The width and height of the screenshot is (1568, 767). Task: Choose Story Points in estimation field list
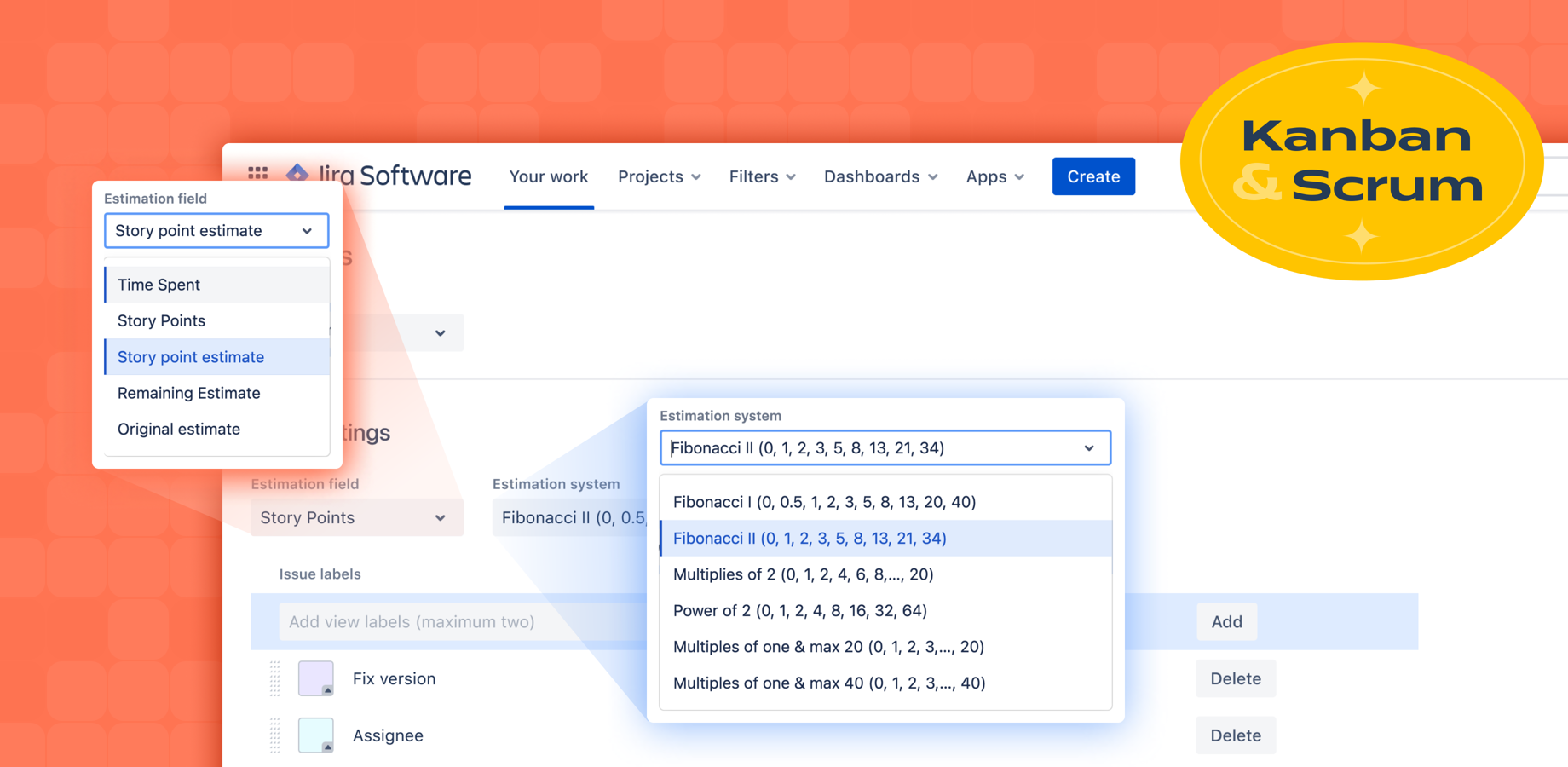tap(216, 320)
